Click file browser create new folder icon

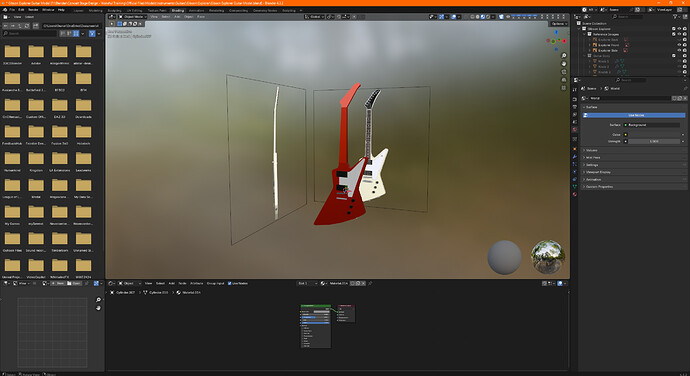(x=36, y=26)
